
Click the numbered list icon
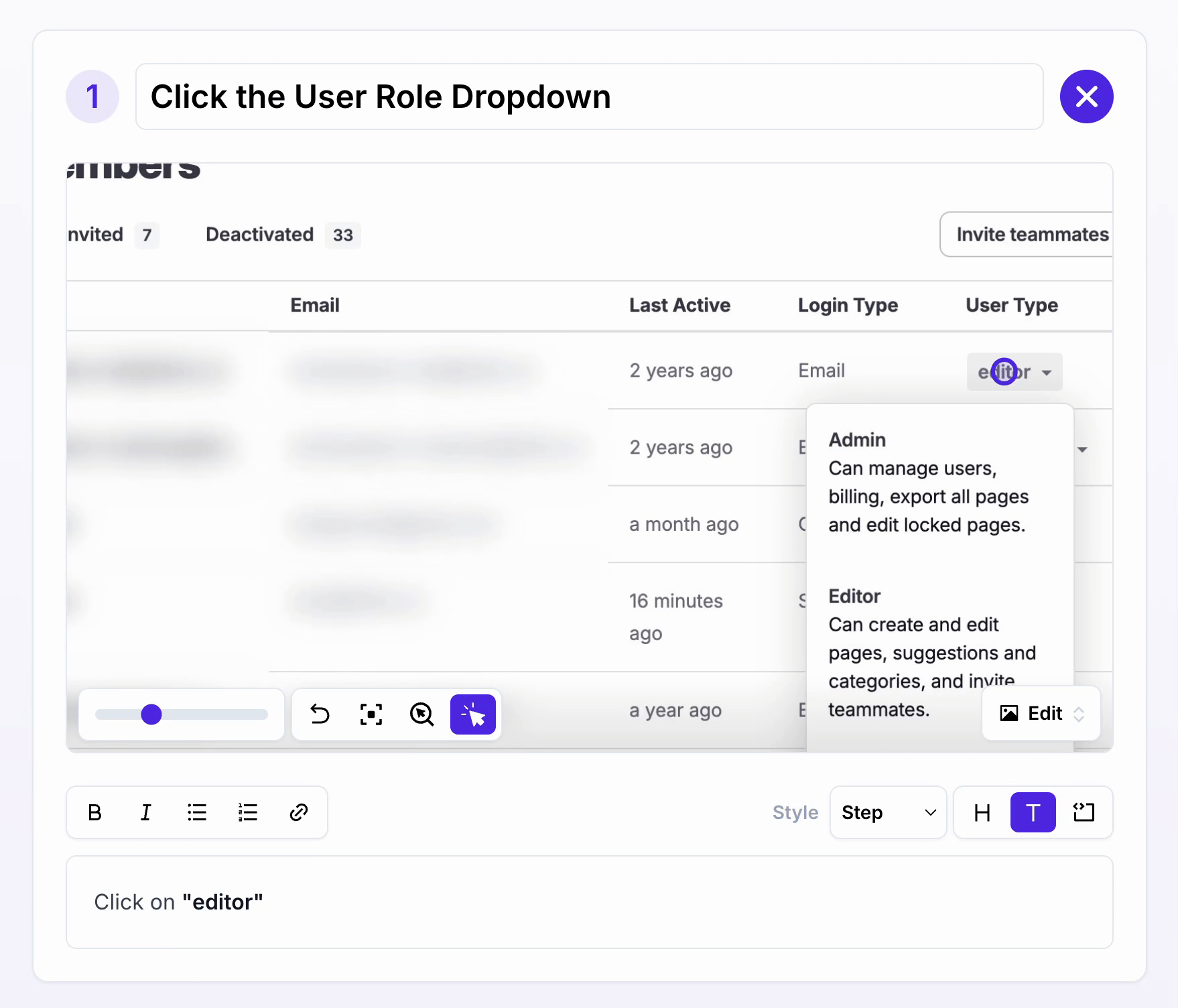coord(247,812)
